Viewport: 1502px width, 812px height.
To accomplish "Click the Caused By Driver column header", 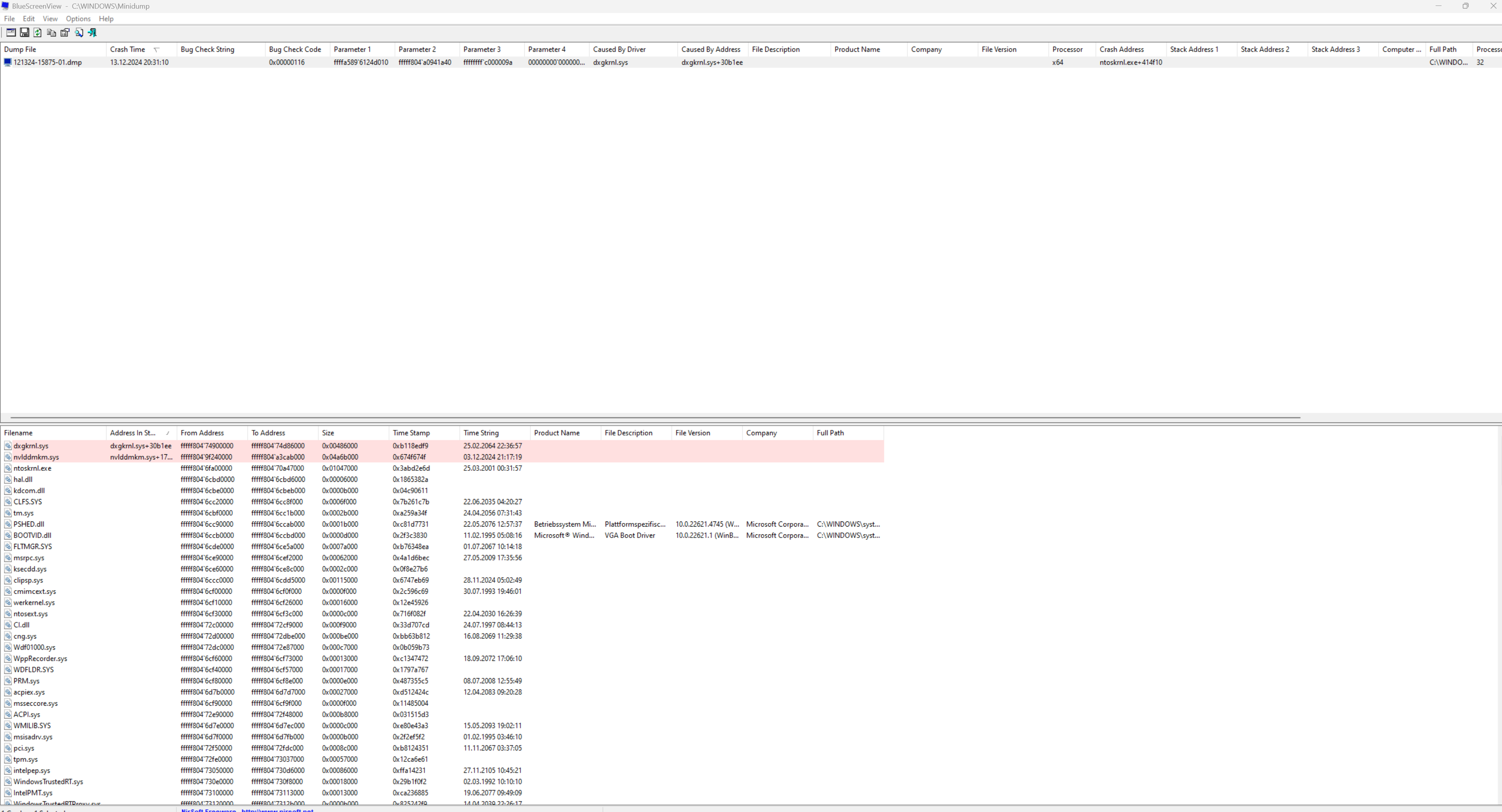I will click(619, 49).
